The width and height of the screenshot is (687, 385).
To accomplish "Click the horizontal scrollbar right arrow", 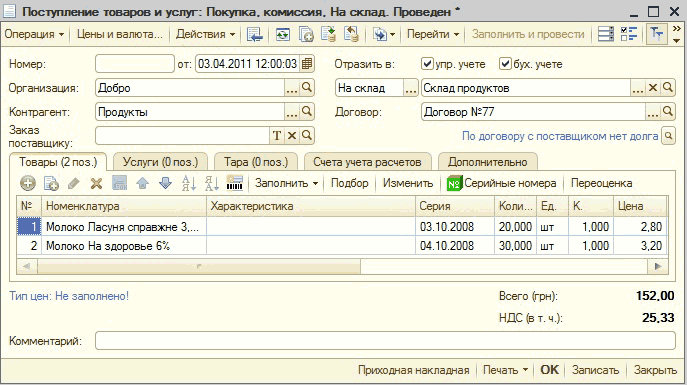I will click(658, 266).
